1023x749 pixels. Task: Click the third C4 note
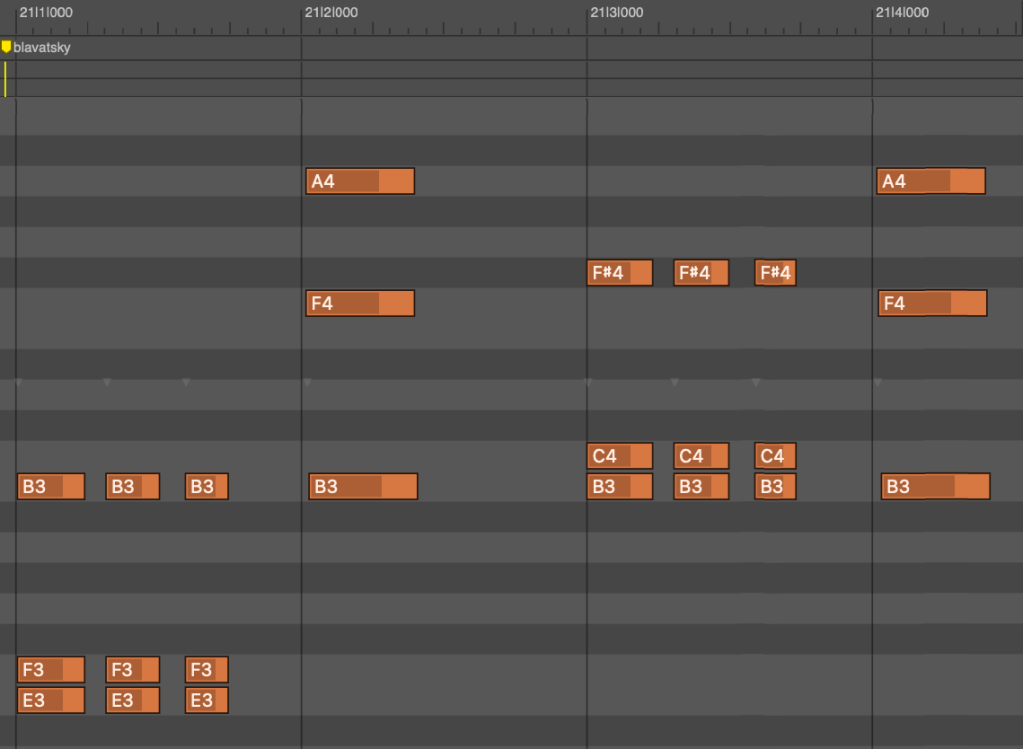pyautogui.click(x=776, y=456)
